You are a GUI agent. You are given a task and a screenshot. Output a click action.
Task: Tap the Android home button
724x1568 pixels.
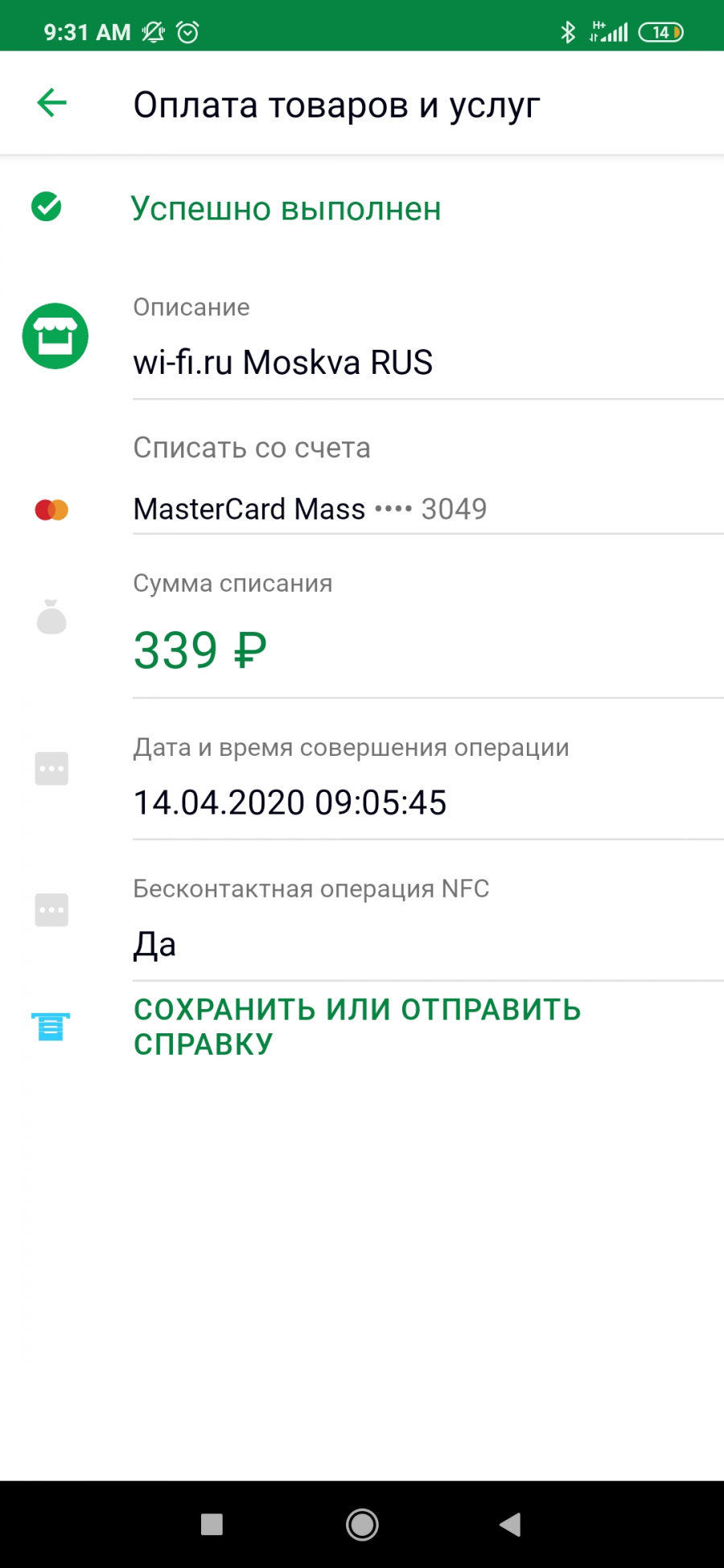362,1524
